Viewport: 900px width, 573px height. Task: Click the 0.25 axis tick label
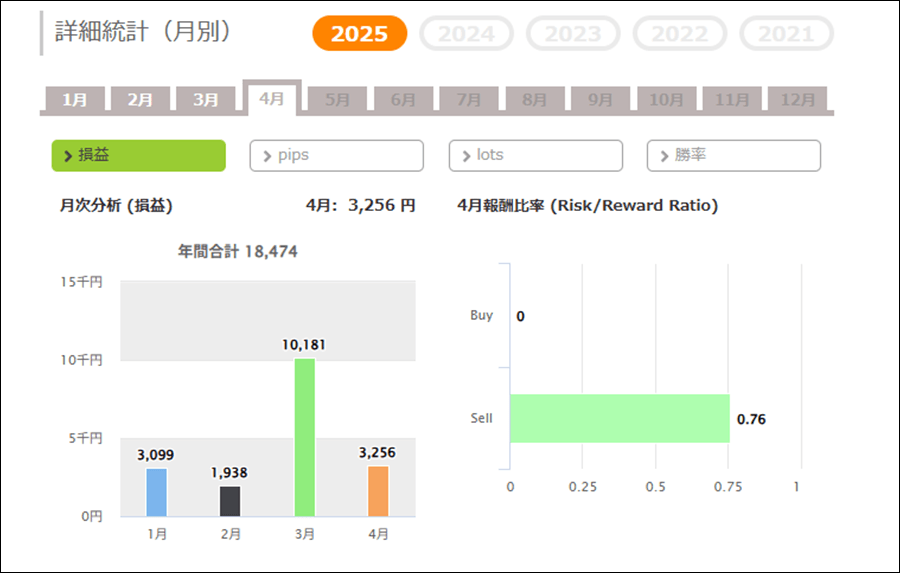pos(583,487)
